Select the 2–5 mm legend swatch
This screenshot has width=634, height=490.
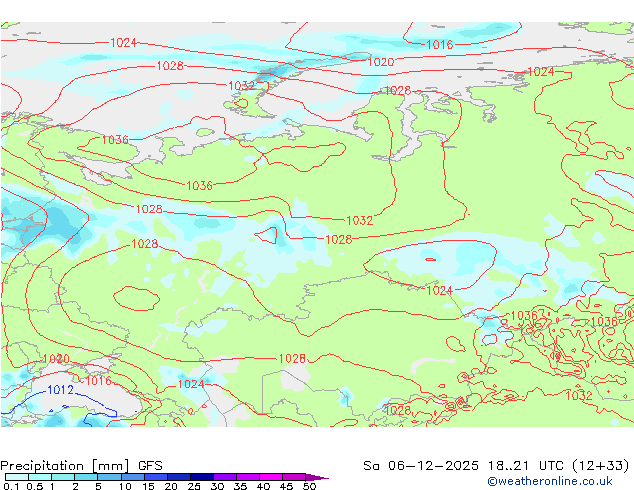(x=86, y=477)
